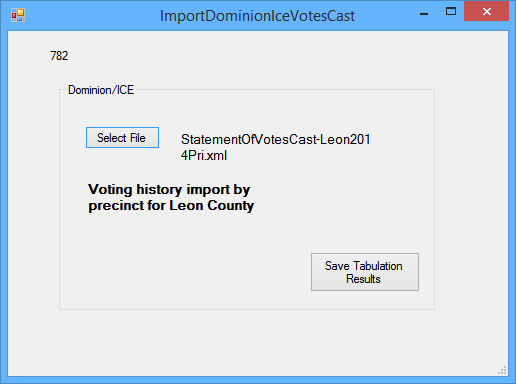Click the bold "Voting history import by" text
Viewport: 516px width, 384px height.
tap(169, 189)
